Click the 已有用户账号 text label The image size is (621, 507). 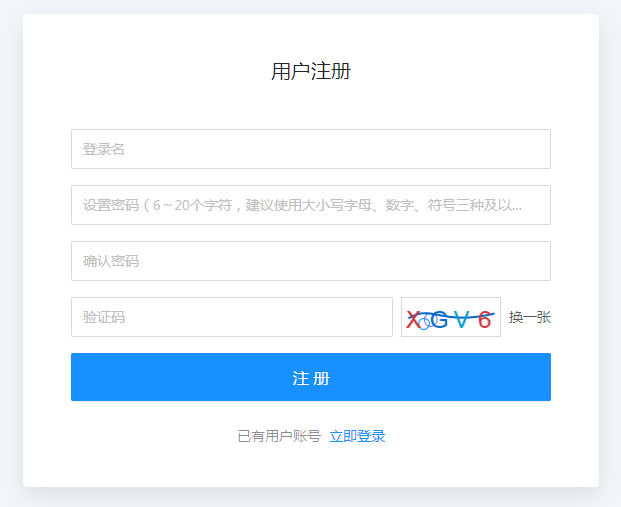(279, 436)
